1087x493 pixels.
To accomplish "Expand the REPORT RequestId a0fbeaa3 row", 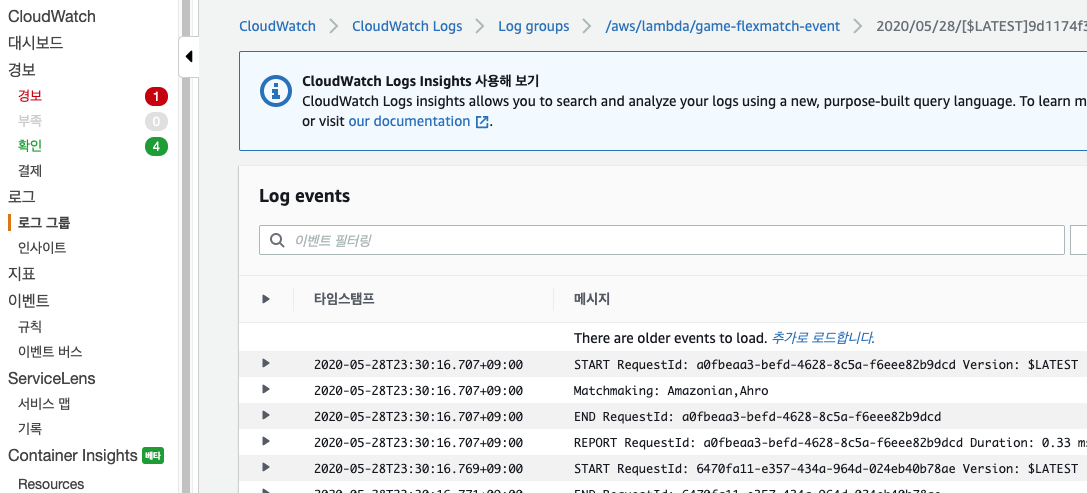I will pos(266,441).
